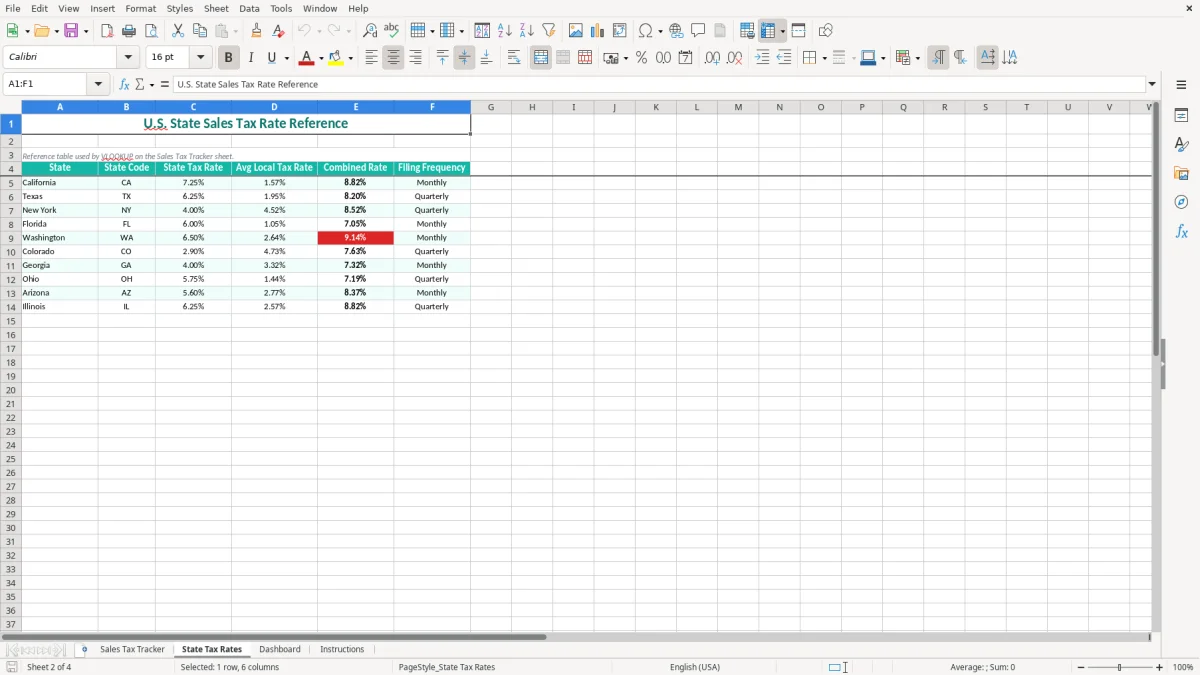The image size is (1200, 675).
Task: Open the Font Size dropdown list
Action: [200, 58]
